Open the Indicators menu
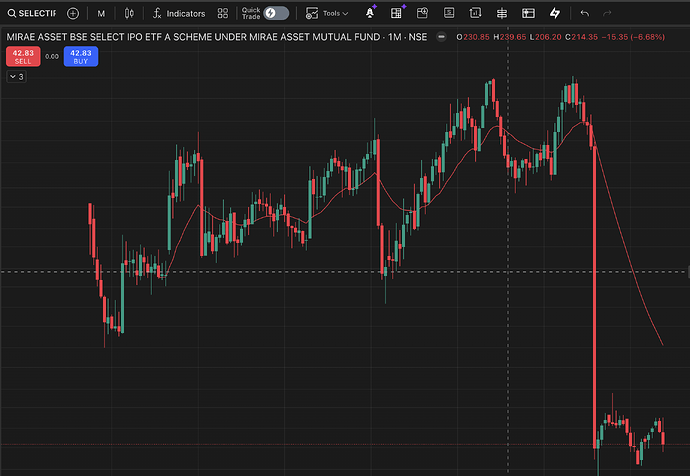Viewport: 690px width, 476px height. click(179, 14)
